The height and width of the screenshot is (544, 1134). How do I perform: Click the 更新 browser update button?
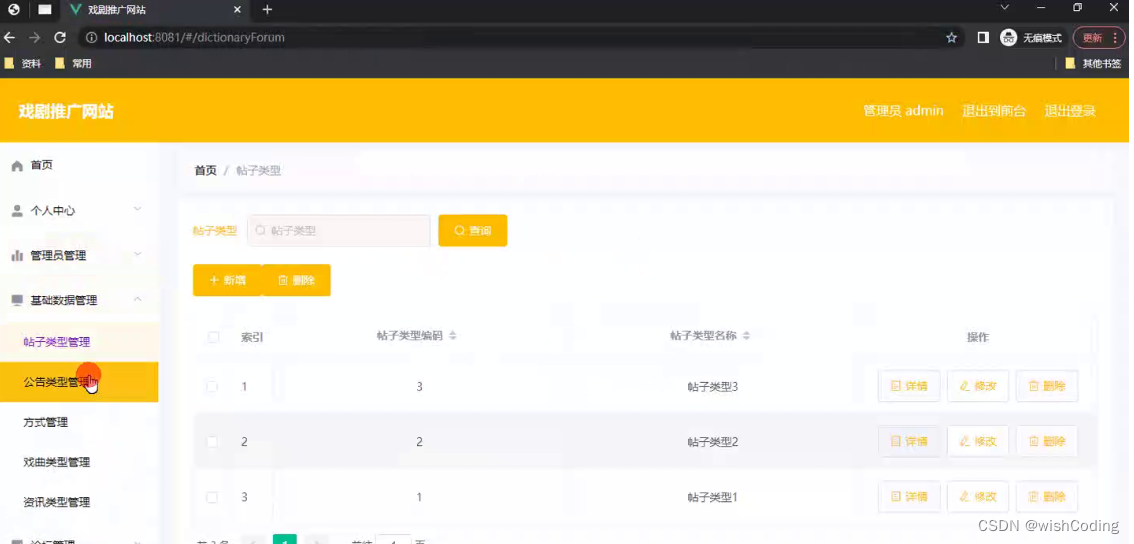tap(1099, 38)
